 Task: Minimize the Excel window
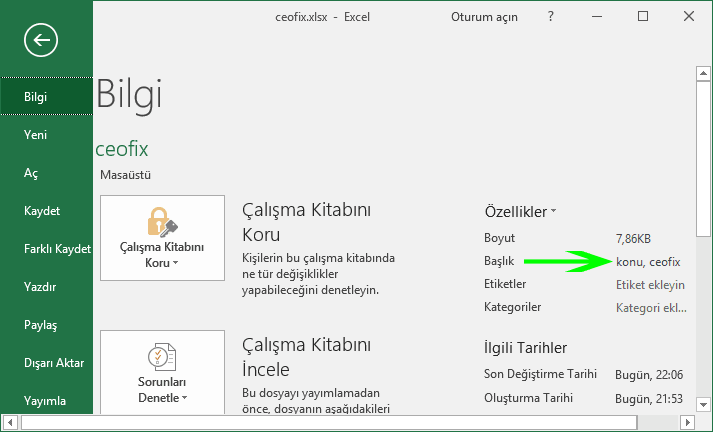(597, 17)
